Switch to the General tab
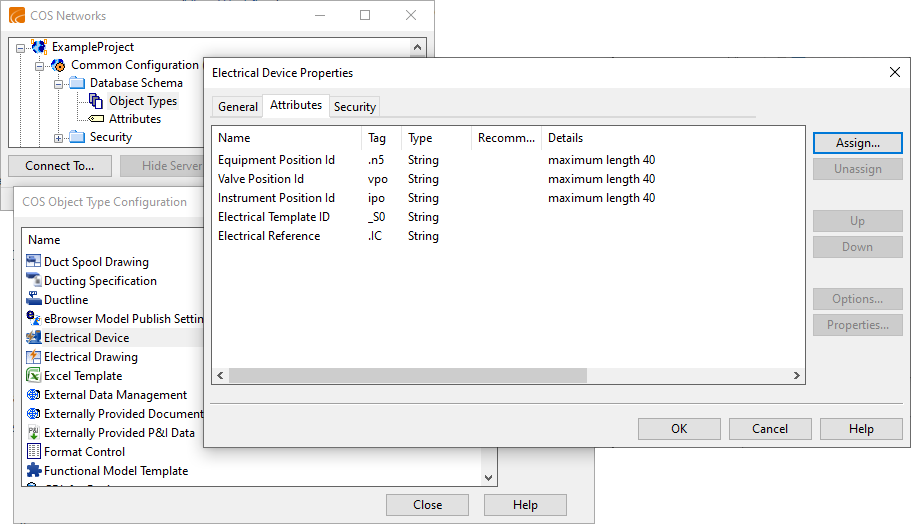The width and height of the screenshot is (911, 524). tap(238, 107)
